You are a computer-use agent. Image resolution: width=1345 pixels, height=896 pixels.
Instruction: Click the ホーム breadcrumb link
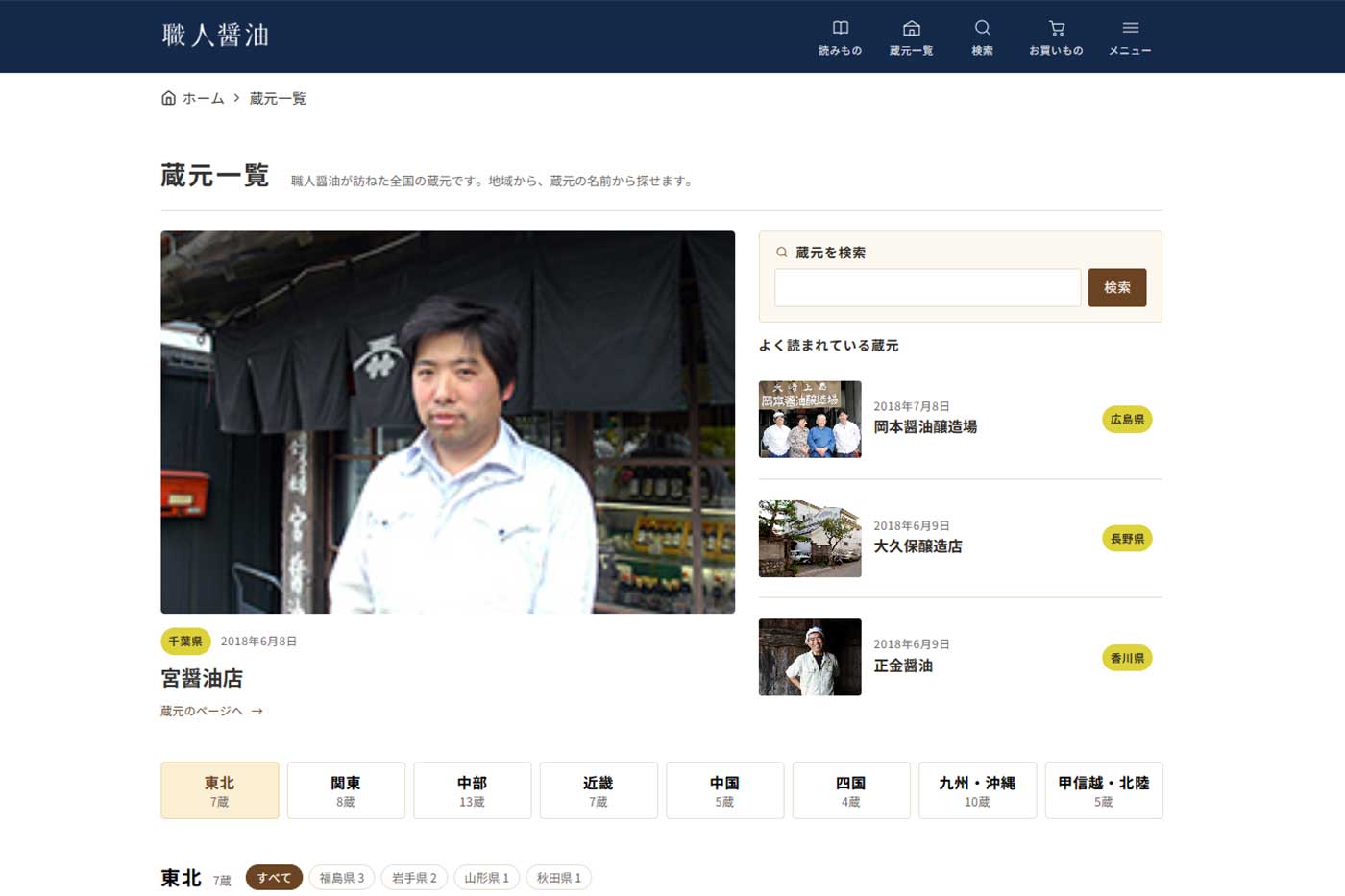point(203,99)
